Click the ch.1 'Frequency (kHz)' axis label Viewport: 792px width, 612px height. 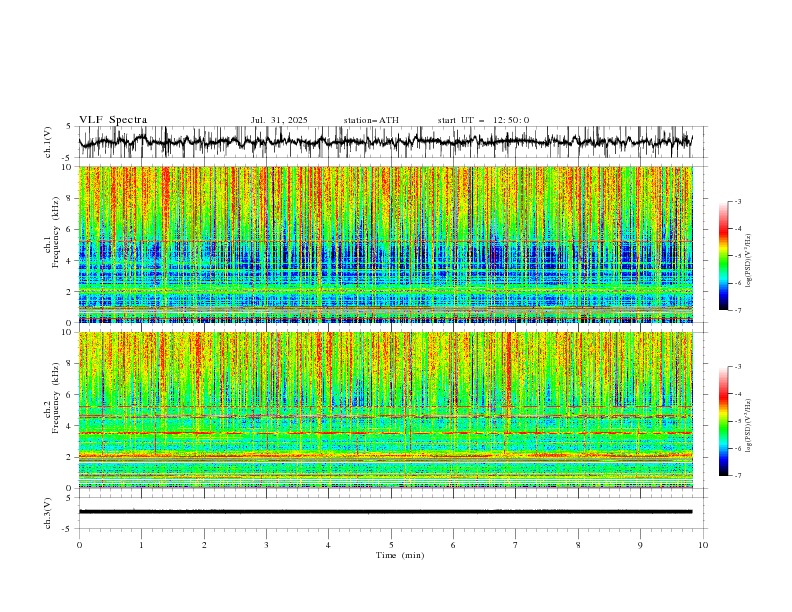[56, 233]
